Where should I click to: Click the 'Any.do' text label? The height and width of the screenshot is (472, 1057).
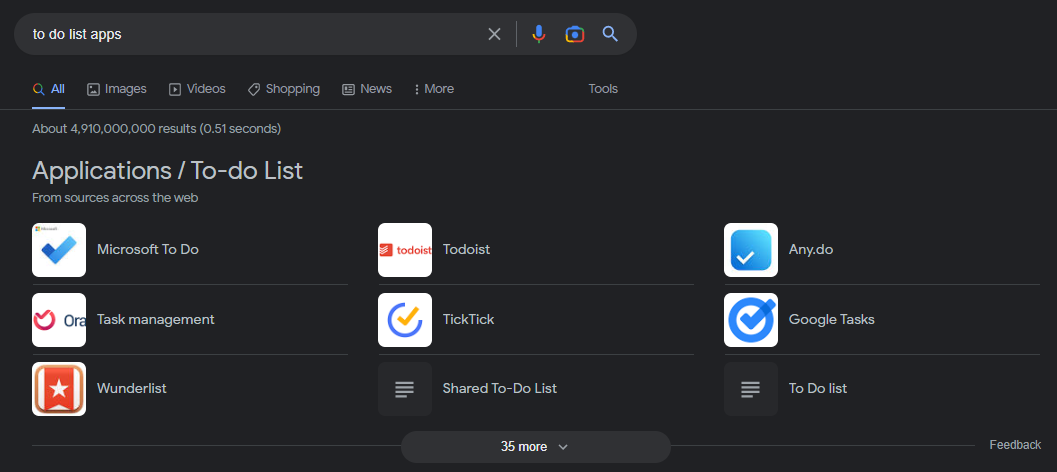pyautogui.click(x=811, y=249)
